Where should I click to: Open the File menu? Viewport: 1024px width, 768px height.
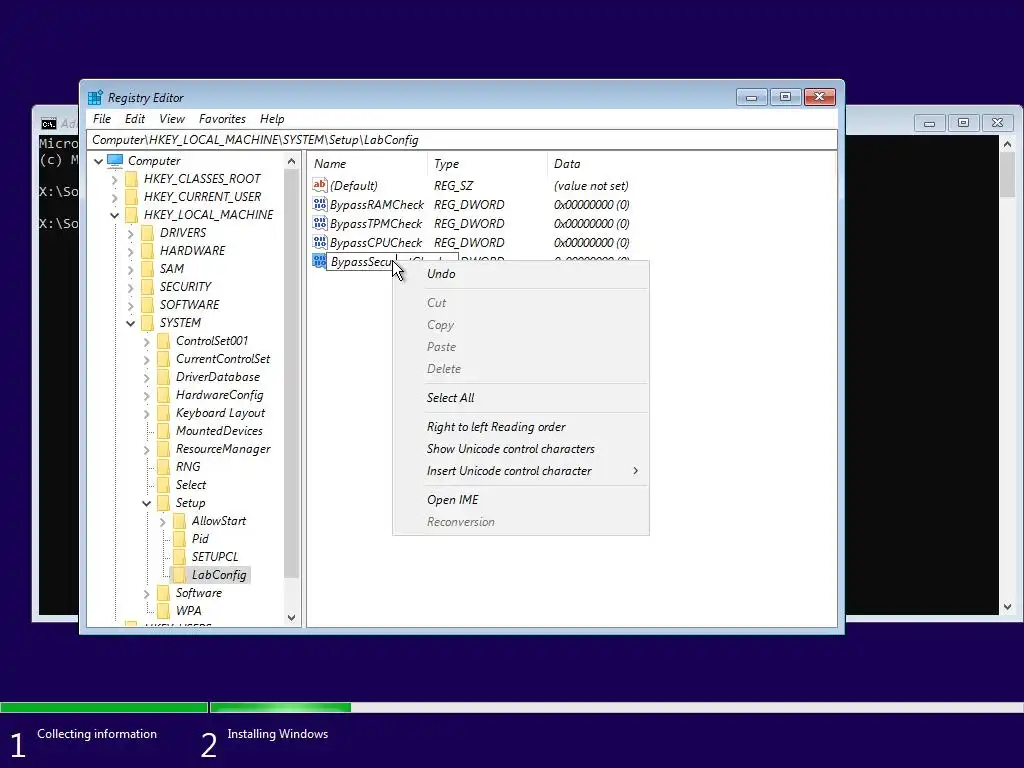(102, 119)
